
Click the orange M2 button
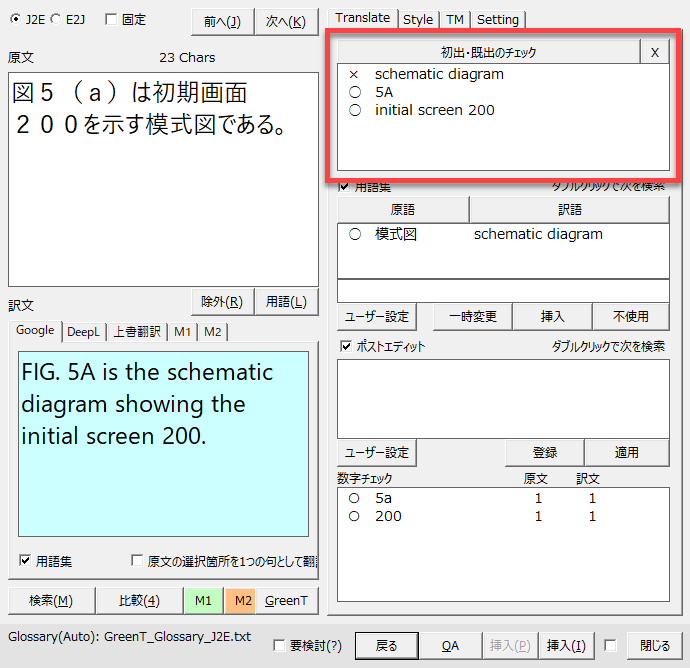(240, 600)
